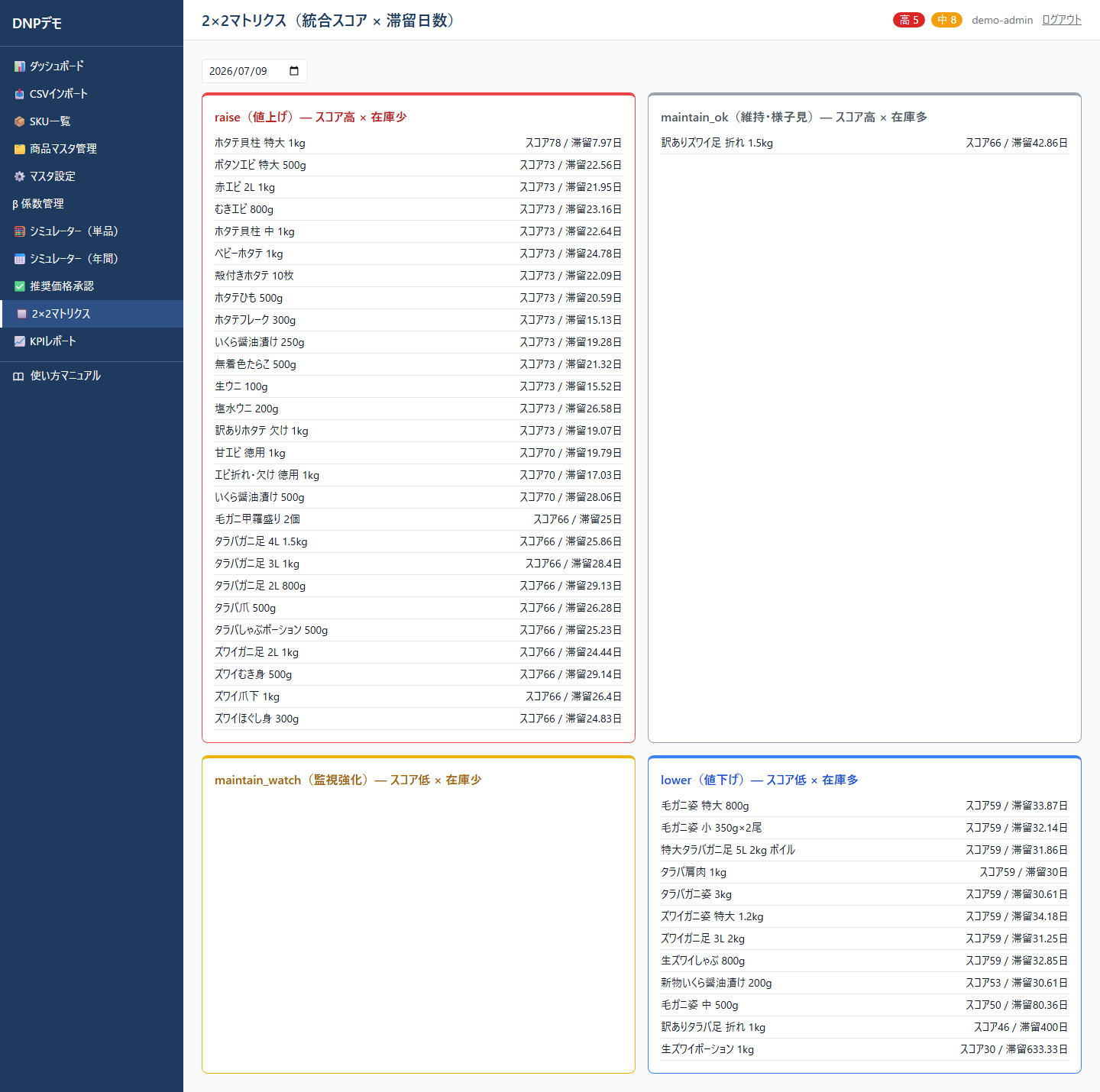Click row 新物いくら醤油漬け 200g
Image resolution: width=1100 pixels, height=1092 pixels.
[x=865, y=983]
